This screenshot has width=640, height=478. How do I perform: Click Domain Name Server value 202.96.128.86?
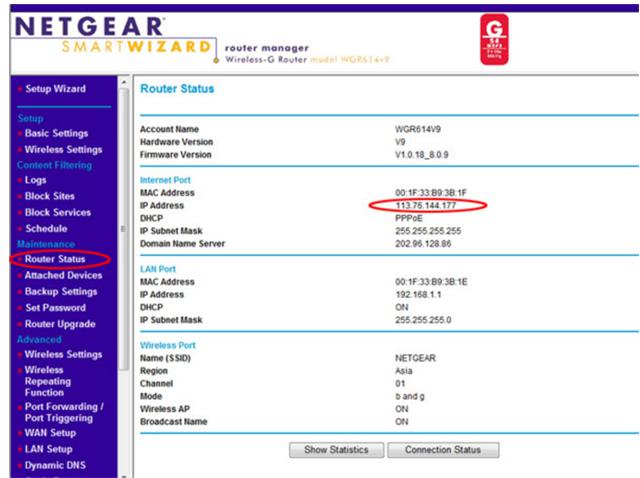[x=423, y=244]
